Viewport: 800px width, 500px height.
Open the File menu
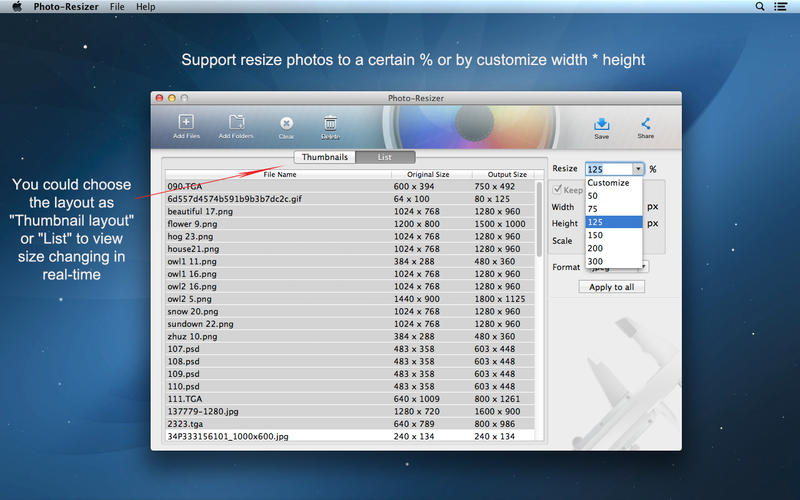[117, 7]
